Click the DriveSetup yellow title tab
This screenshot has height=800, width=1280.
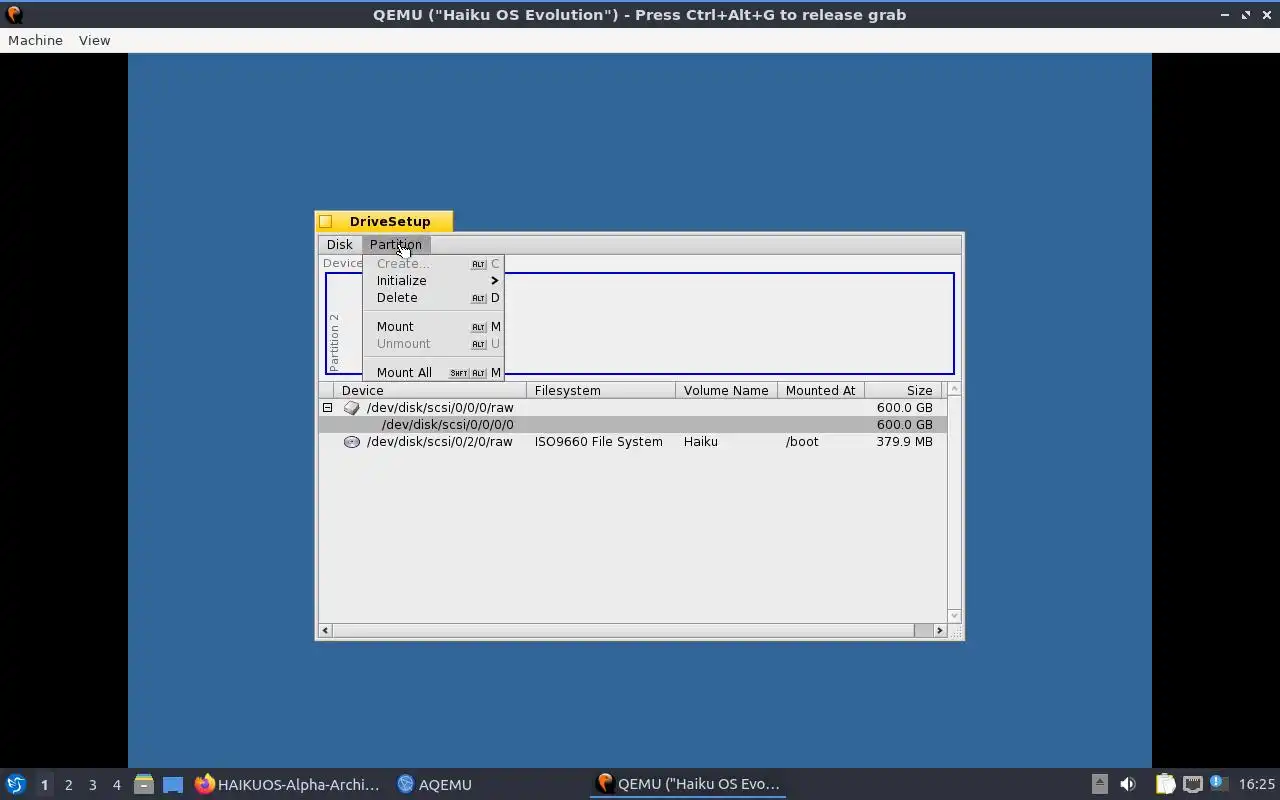click(x=384, y=221)
